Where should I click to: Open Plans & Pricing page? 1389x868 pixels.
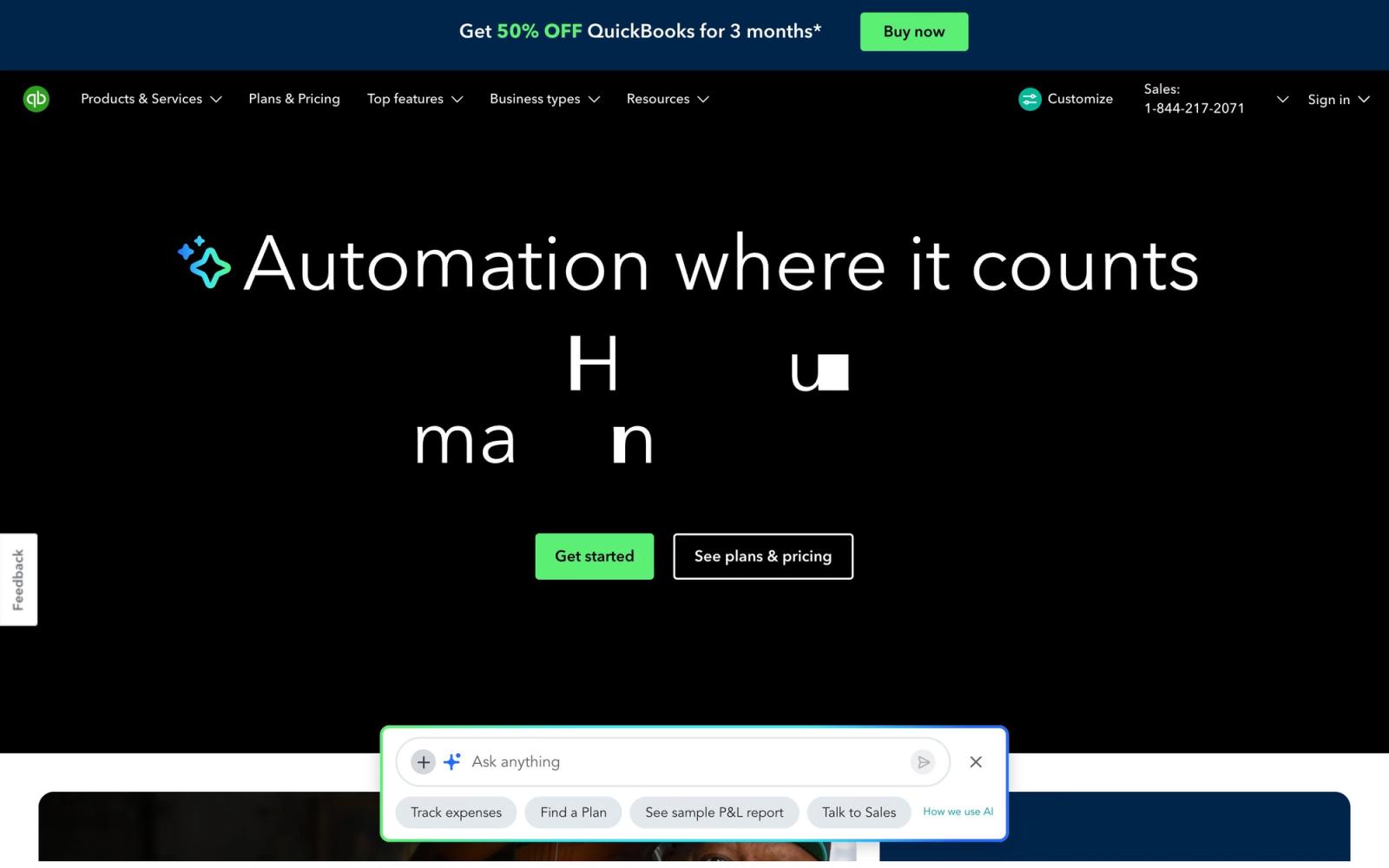click(x=294, y=99)
